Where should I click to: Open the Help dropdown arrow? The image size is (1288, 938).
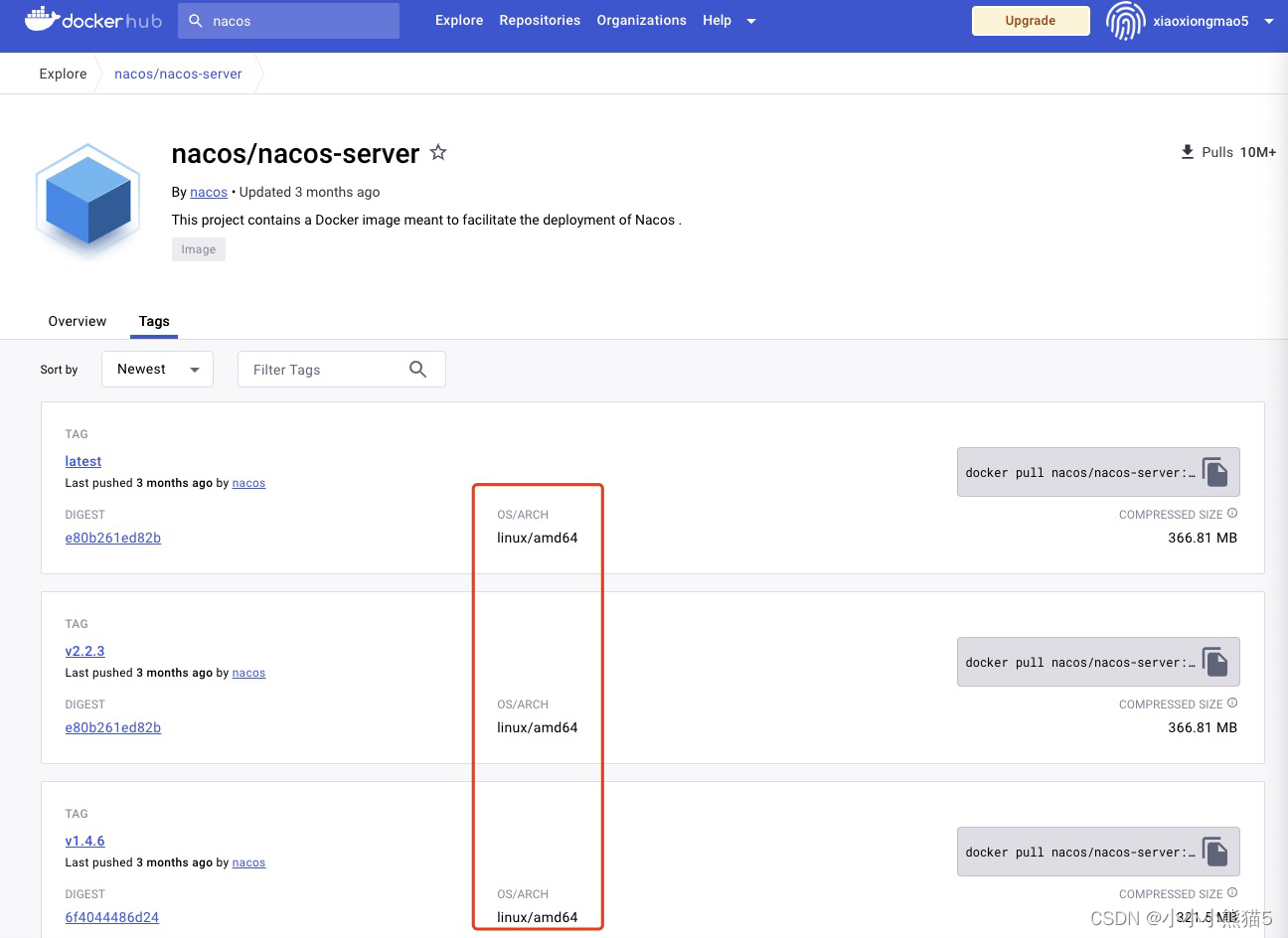(x=751, y=21)
